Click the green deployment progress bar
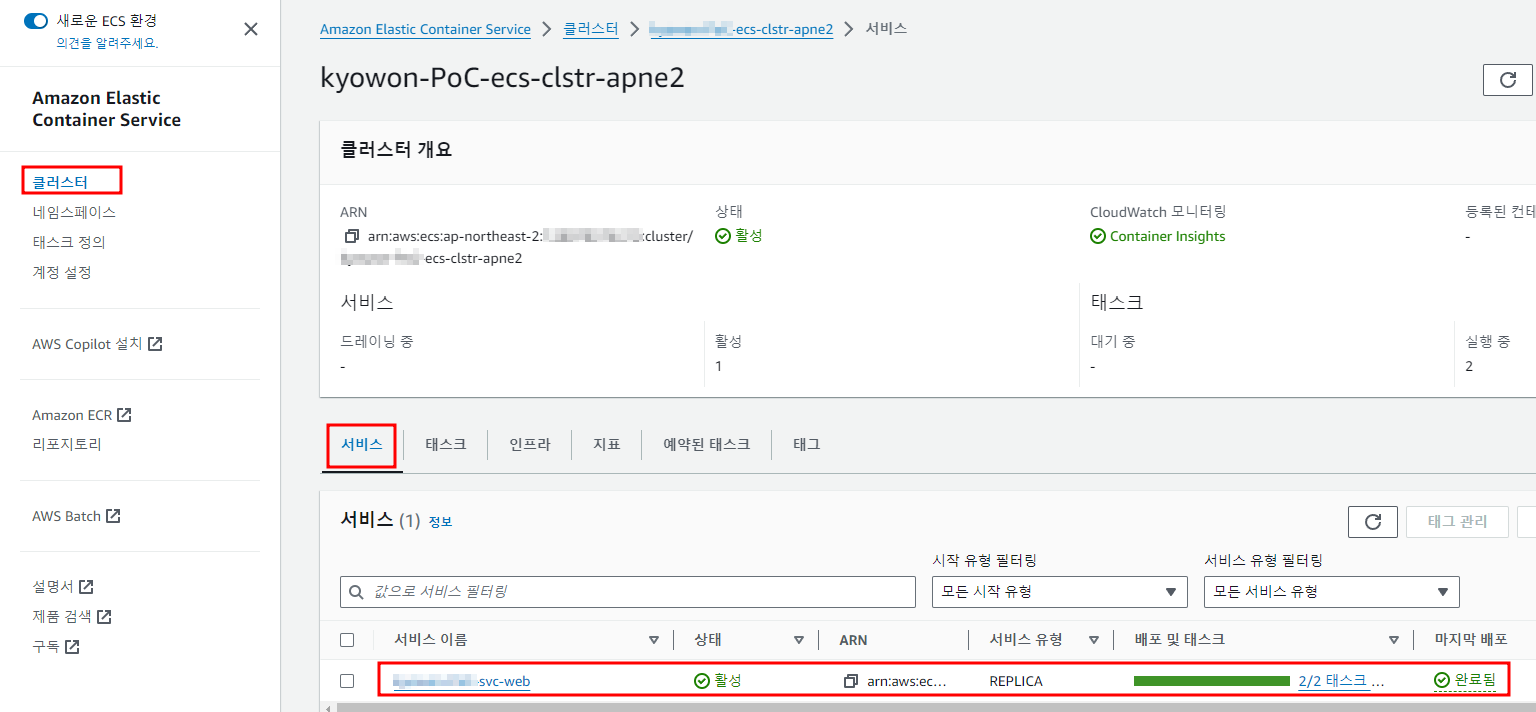 (x=1211, y=681)
